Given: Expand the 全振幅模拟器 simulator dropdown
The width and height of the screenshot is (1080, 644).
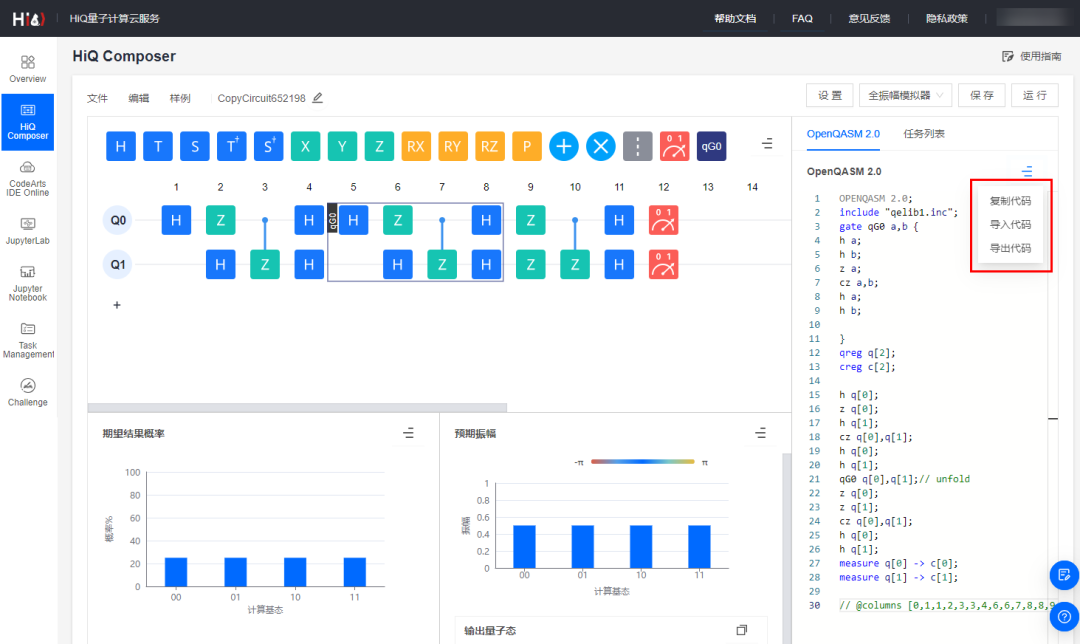Looking at the screenshot, I should click(905, 95).
